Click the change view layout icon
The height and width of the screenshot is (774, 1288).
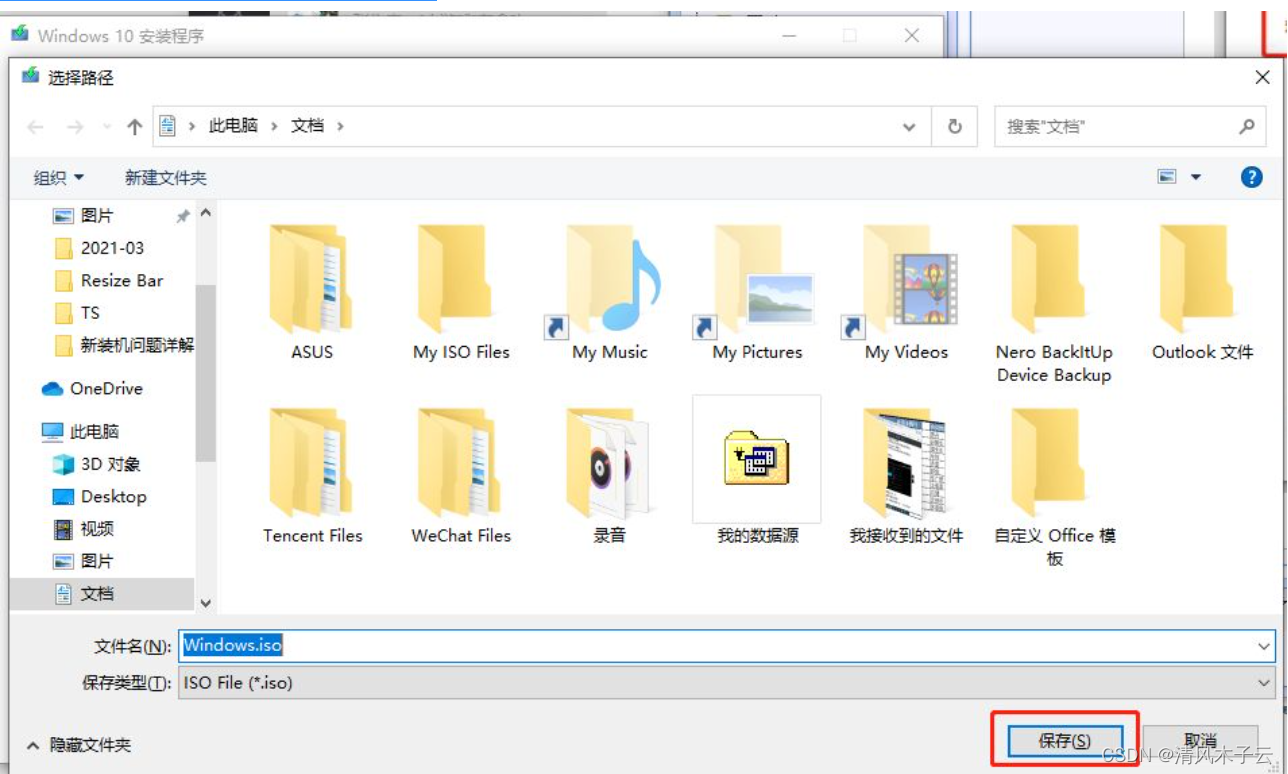click(1167, 177)
